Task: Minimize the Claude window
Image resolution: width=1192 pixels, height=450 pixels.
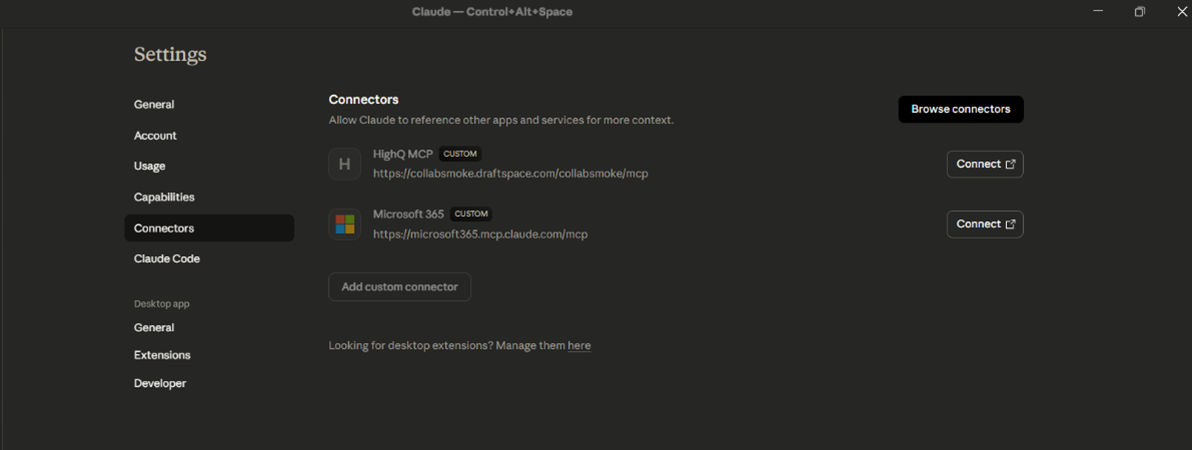Action: point(1098,12)
